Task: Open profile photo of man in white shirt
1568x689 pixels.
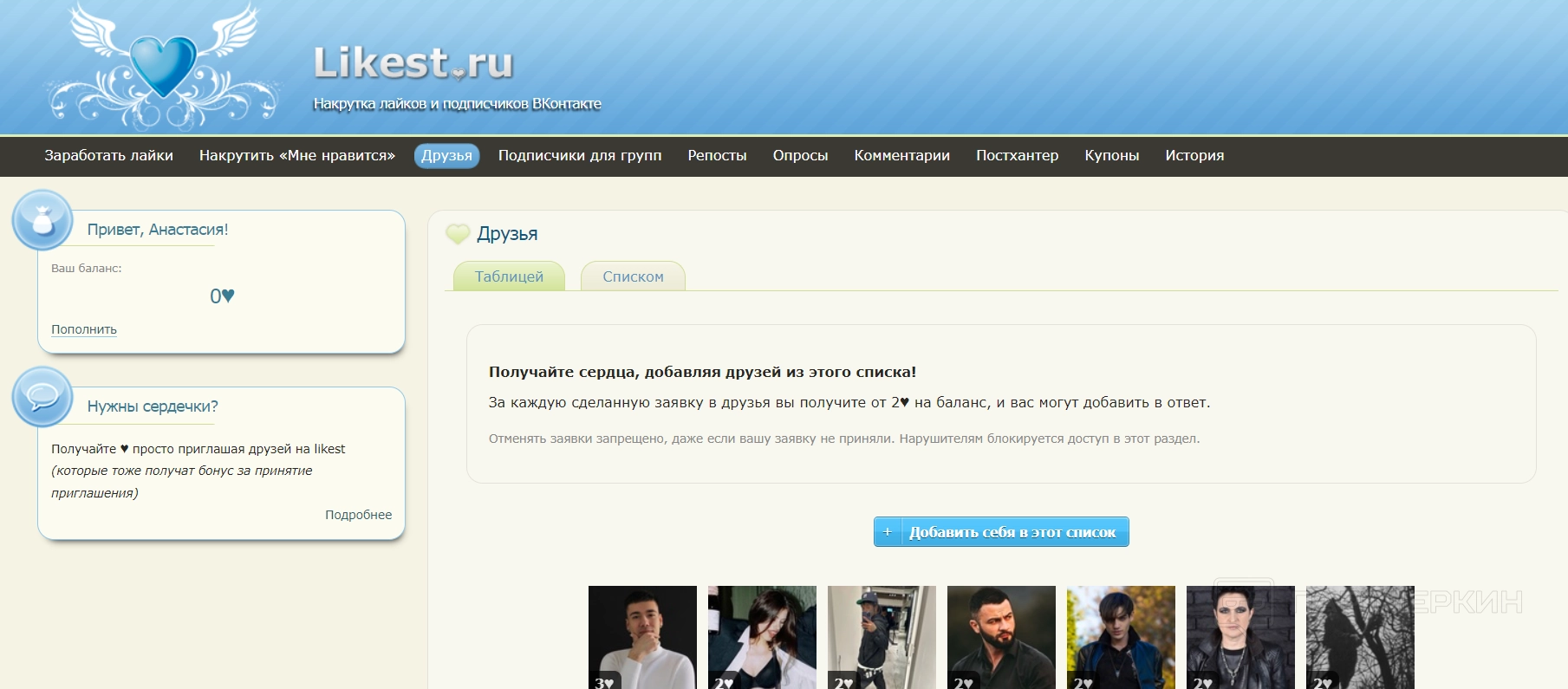Action: click(642, 637)
